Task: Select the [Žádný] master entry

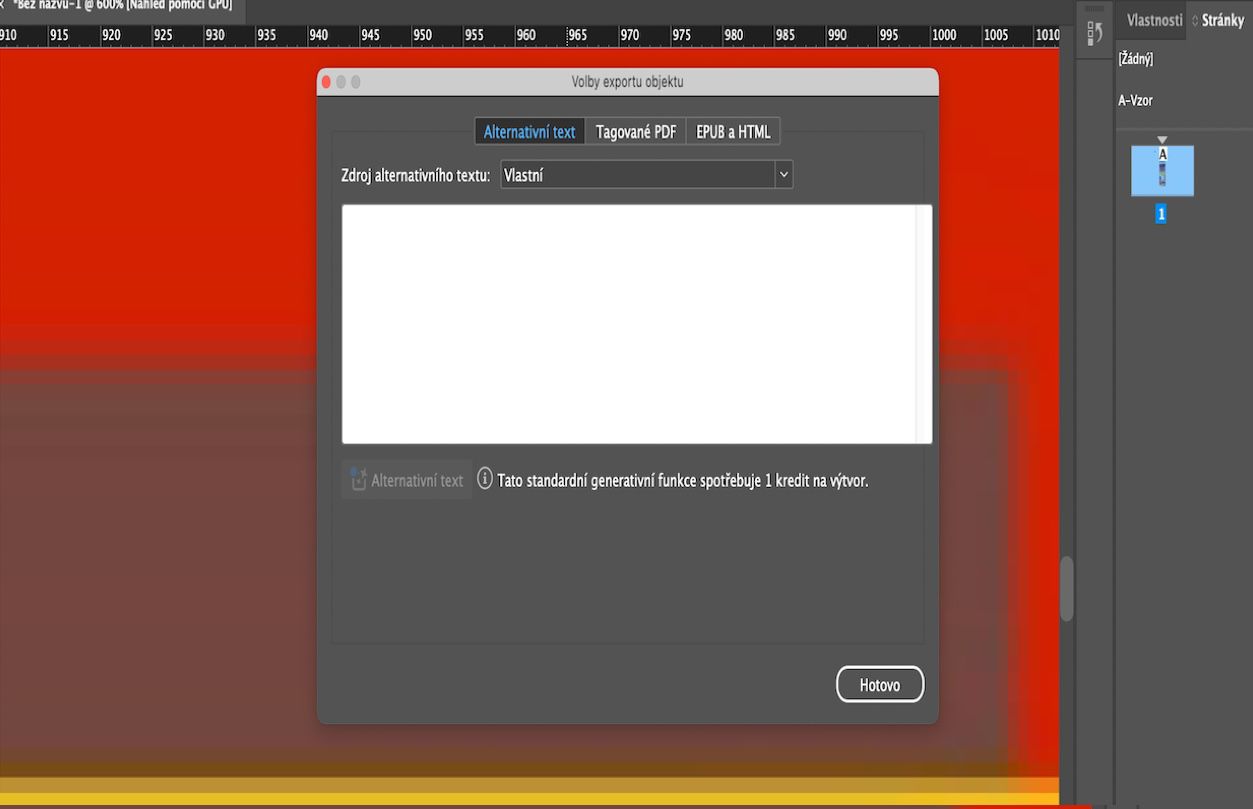Action: pyautogui.click(x=1136, y=61)
